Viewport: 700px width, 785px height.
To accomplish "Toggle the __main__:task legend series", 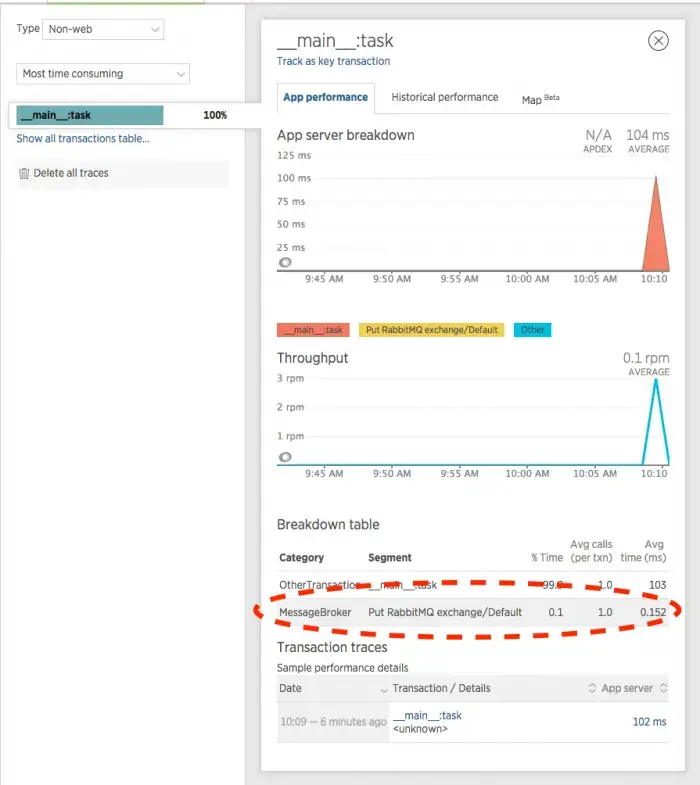I will point(312,330).
